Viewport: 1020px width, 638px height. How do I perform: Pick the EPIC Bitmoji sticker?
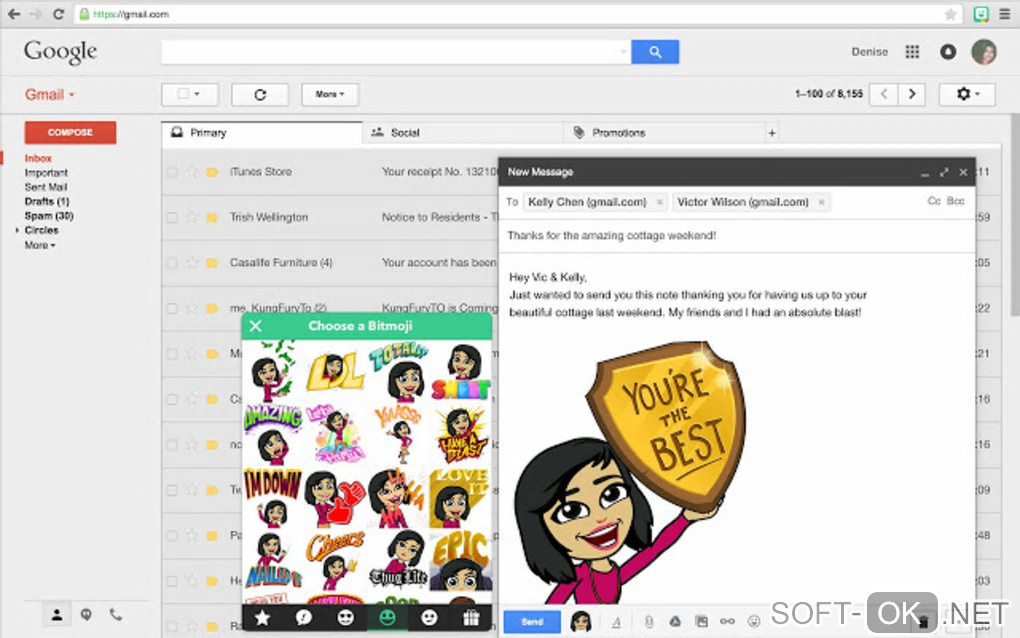coord(461,561)
